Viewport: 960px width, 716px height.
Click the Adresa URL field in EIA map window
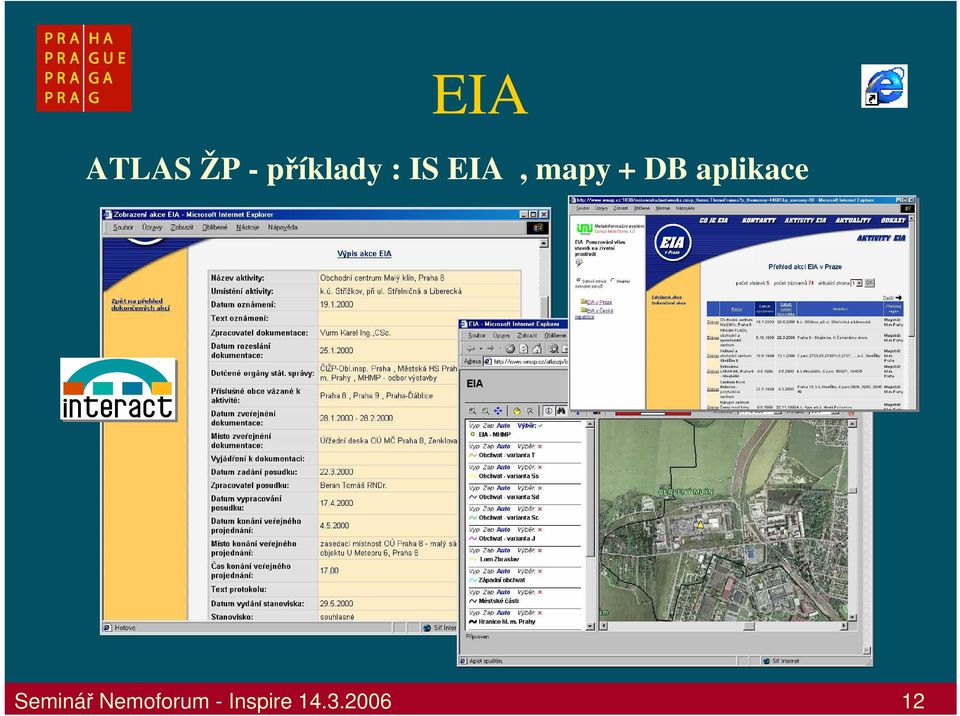point(525,361)
